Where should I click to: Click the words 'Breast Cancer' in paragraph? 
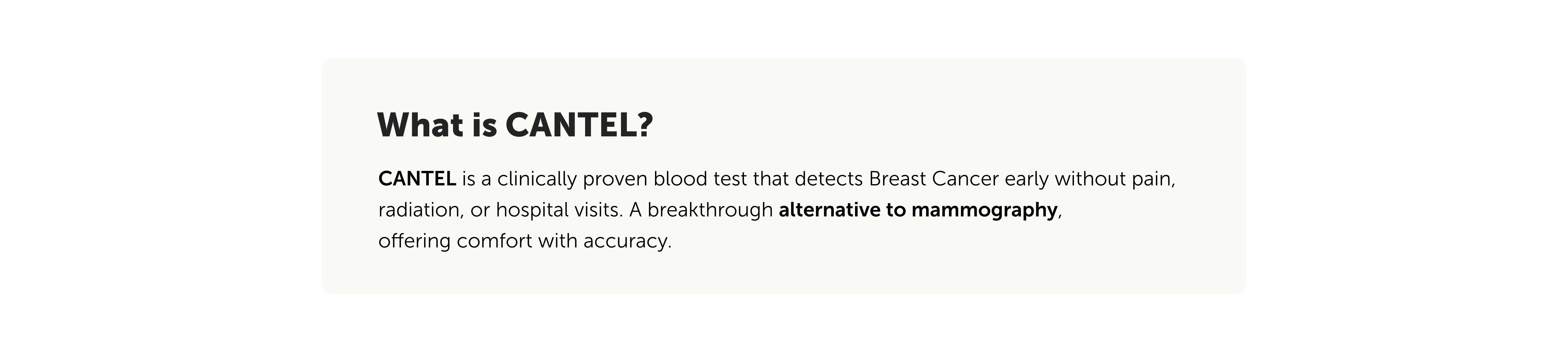tap(934, 179)
